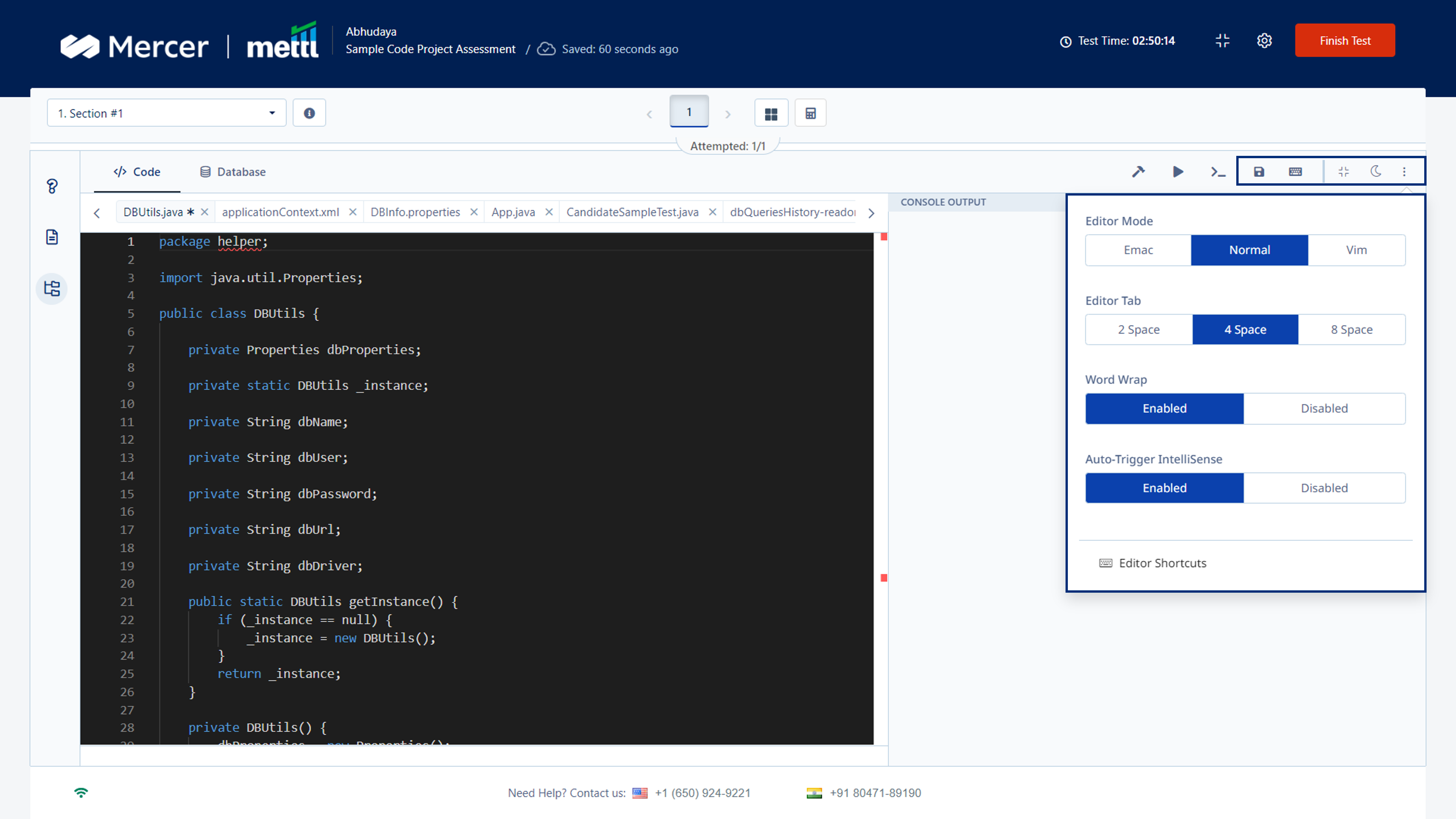Open settings gear in header
This screenshot has height=819, width=1456.
click(1264, 41)
